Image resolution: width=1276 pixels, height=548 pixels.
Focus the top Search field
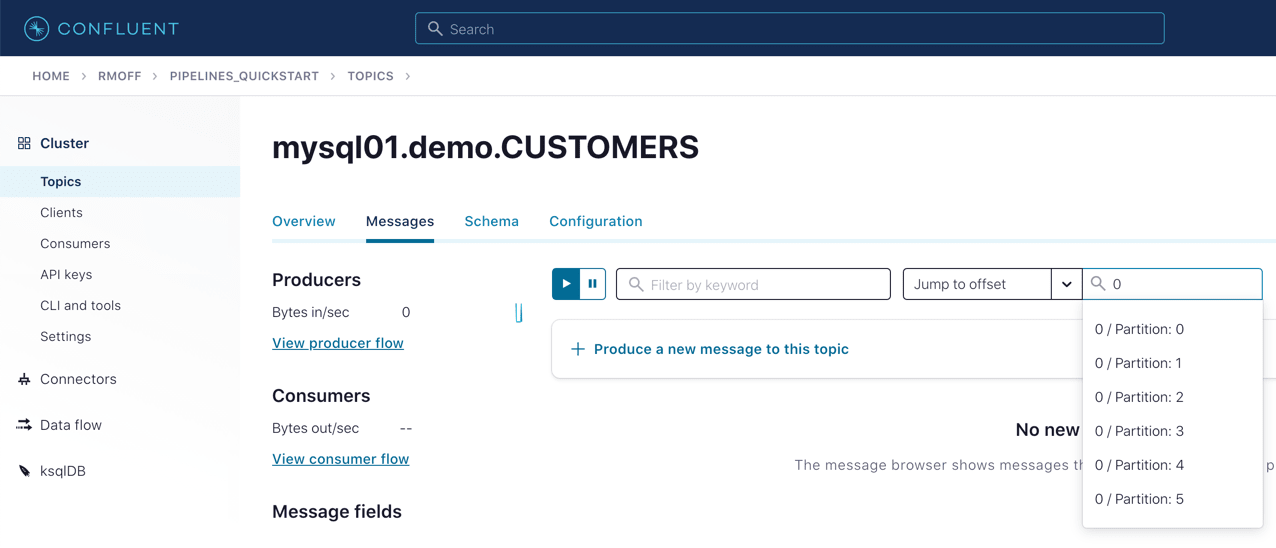tap(790, 29)
